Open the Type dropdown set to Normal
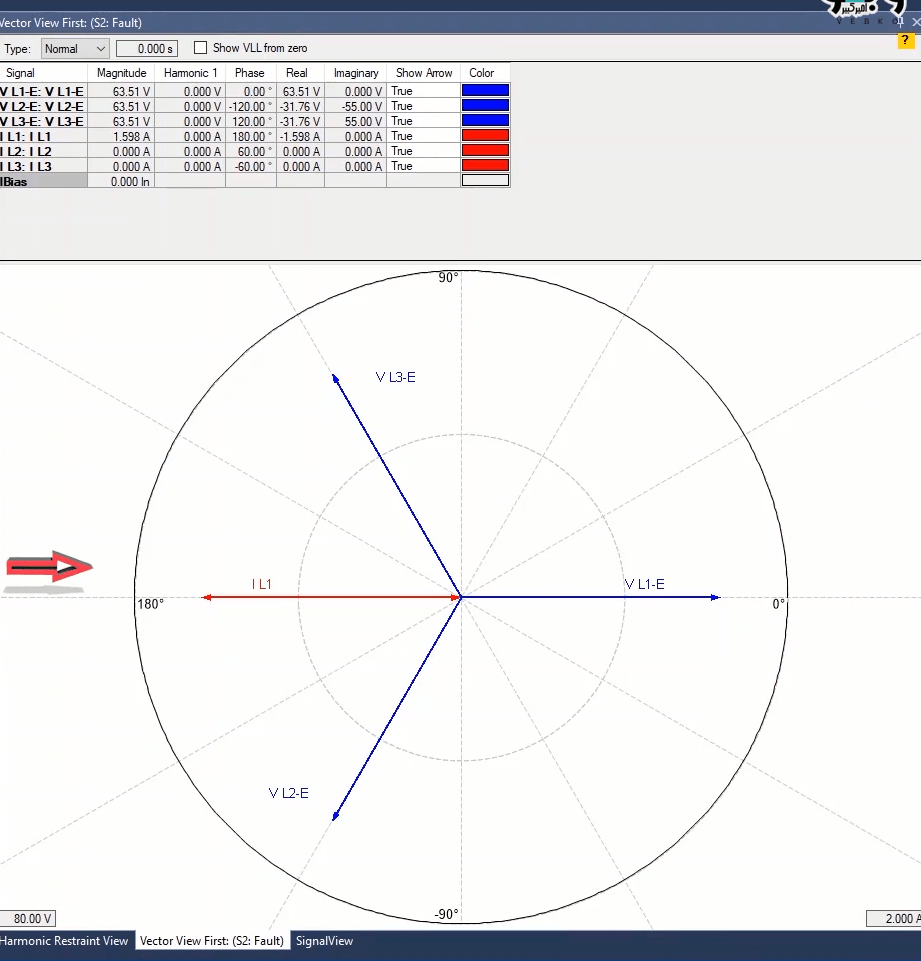 [x=75, y=48]
